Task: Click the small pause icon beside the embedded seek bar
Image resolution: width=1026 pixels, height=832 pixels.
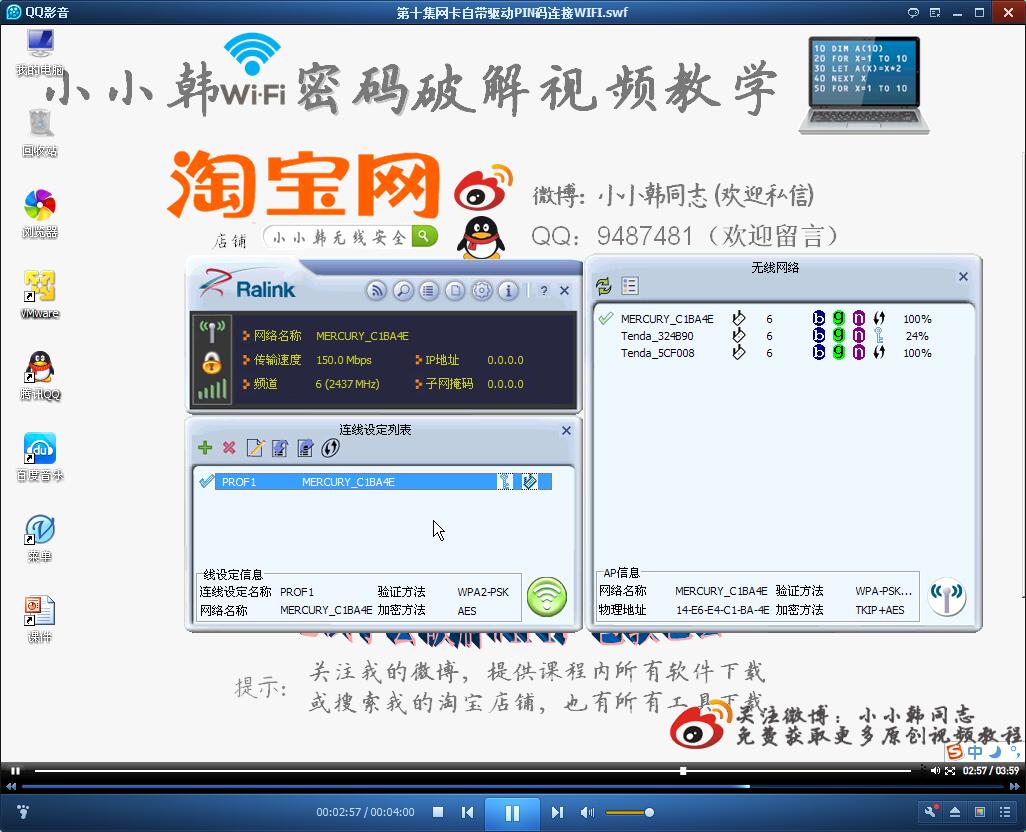Action: click(x=16, y=771)
